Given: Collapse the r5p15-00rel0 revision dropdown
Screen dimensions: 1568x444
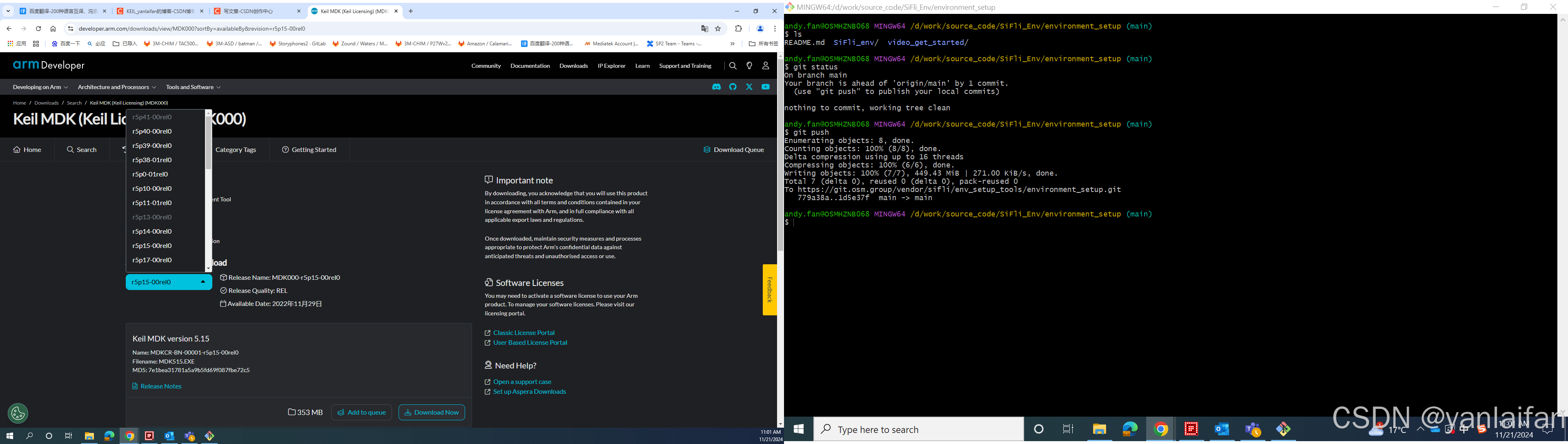Looking at the screenshot, I should (x=169, y=282).
